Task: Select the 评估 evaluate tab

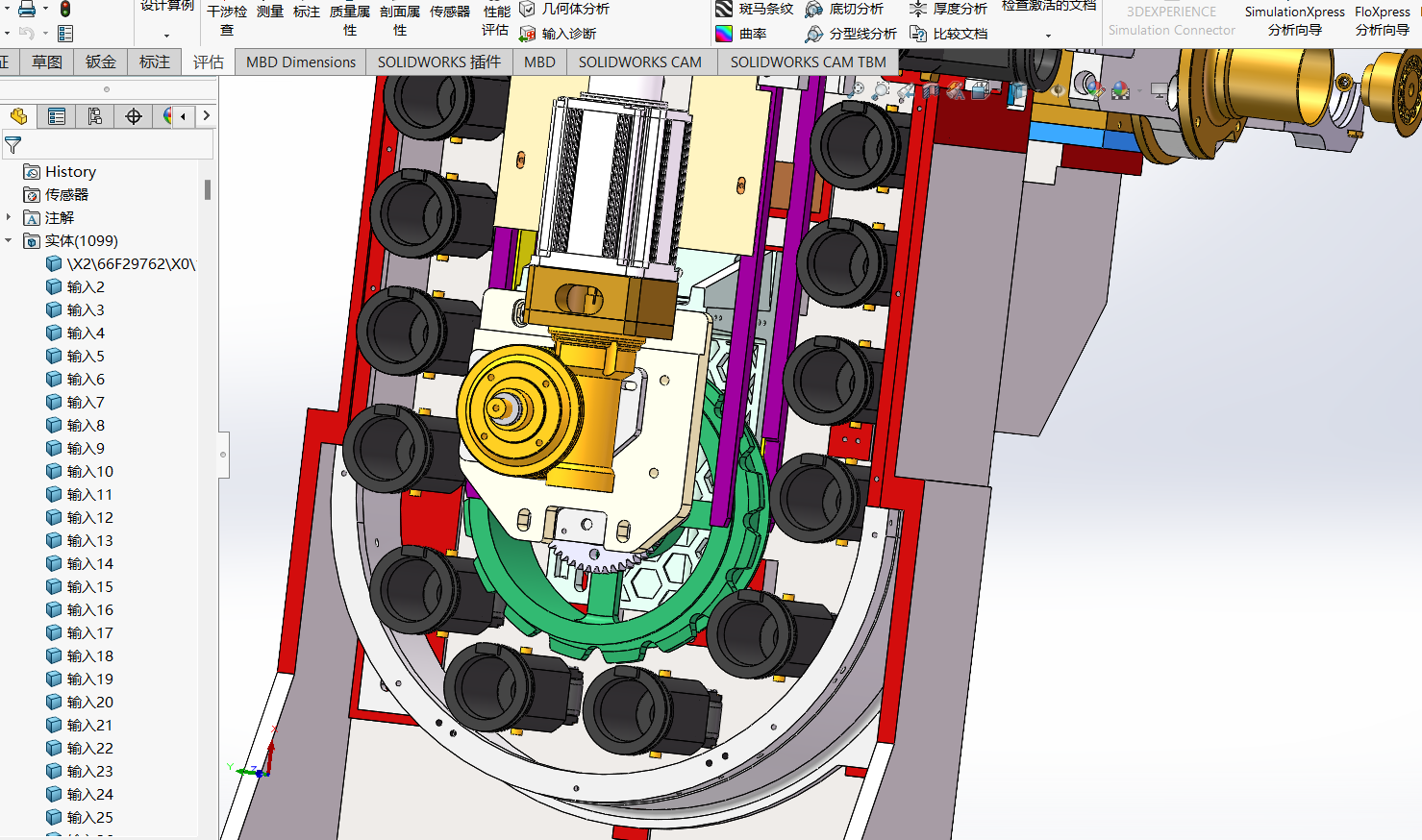Action: (x=209, y=62)
